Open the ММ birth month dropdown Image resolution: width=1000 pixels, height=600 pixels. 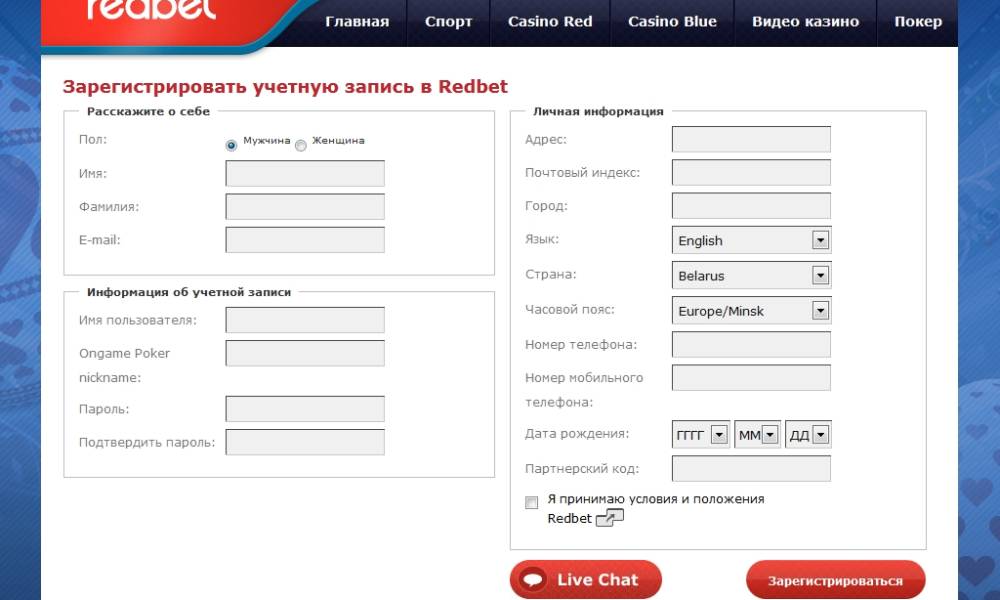coord(757,435)
